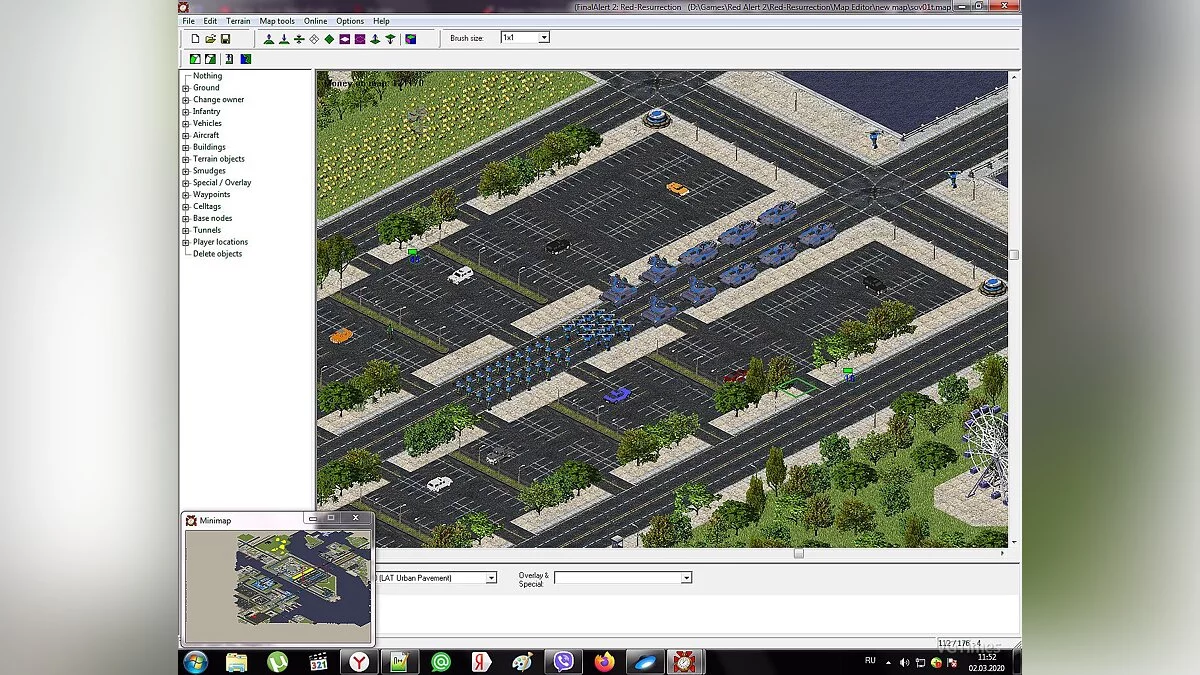Expand the Change owner tree node
Image resolution: width=1200 pixels, height=675 pixels.
pos(186,100)
